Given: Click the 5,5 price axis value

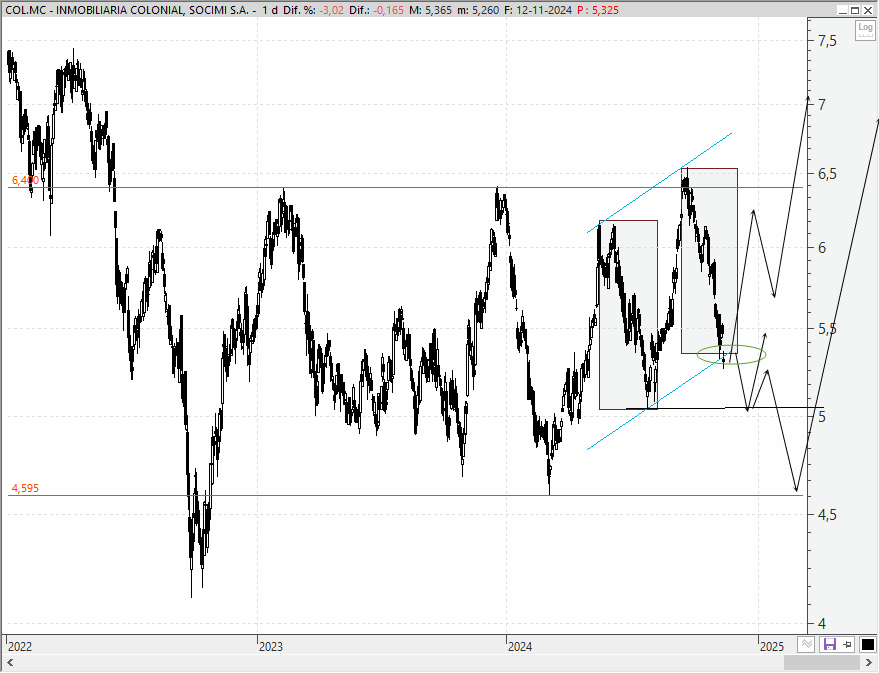Looking at the screenshot, I should [x=827, y=329].
